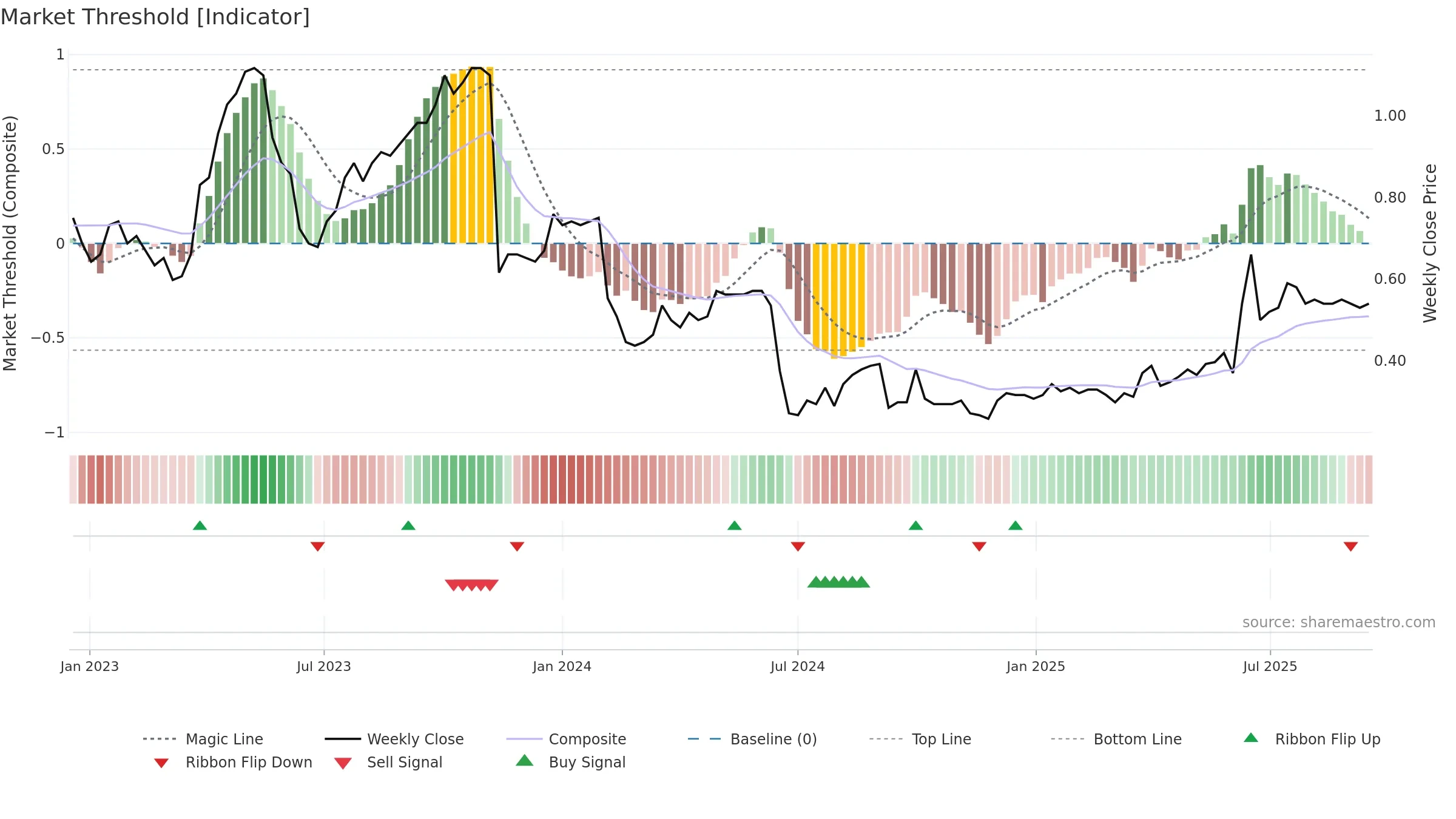Click the lavender Composite legend swatch

(524, 739)
